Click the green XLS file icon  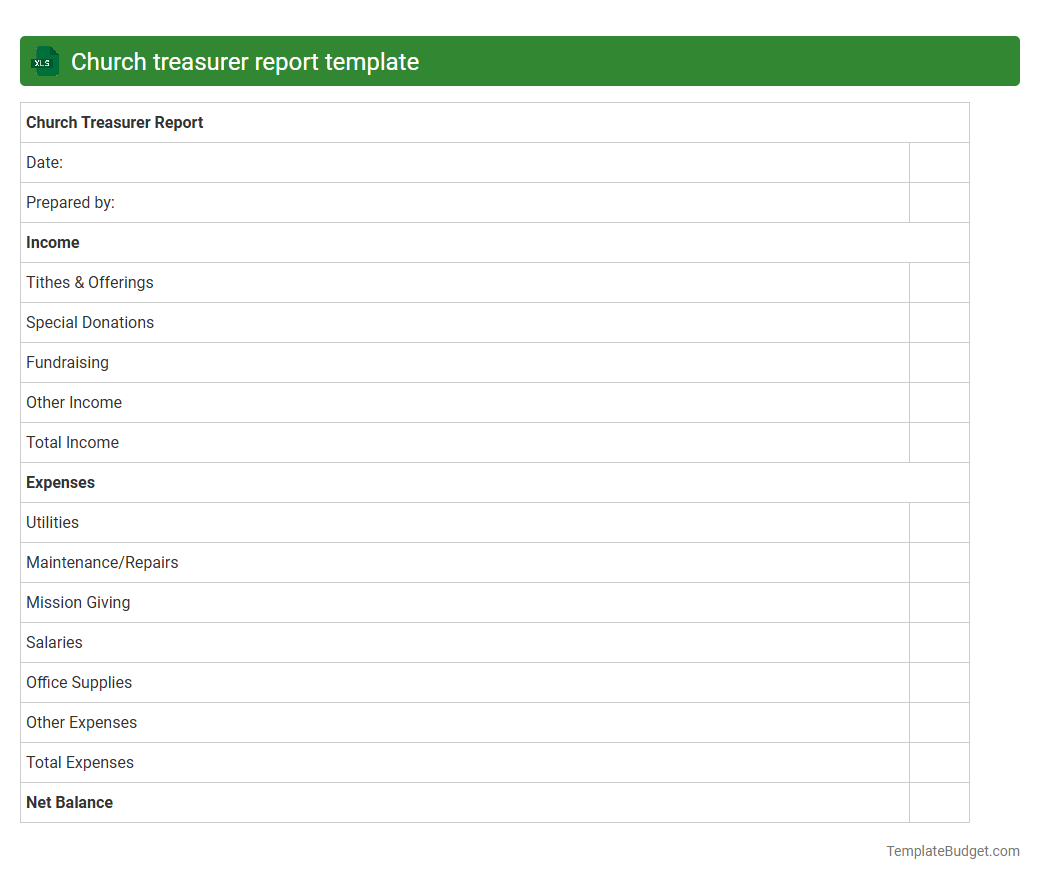click(x=44, y=61)
